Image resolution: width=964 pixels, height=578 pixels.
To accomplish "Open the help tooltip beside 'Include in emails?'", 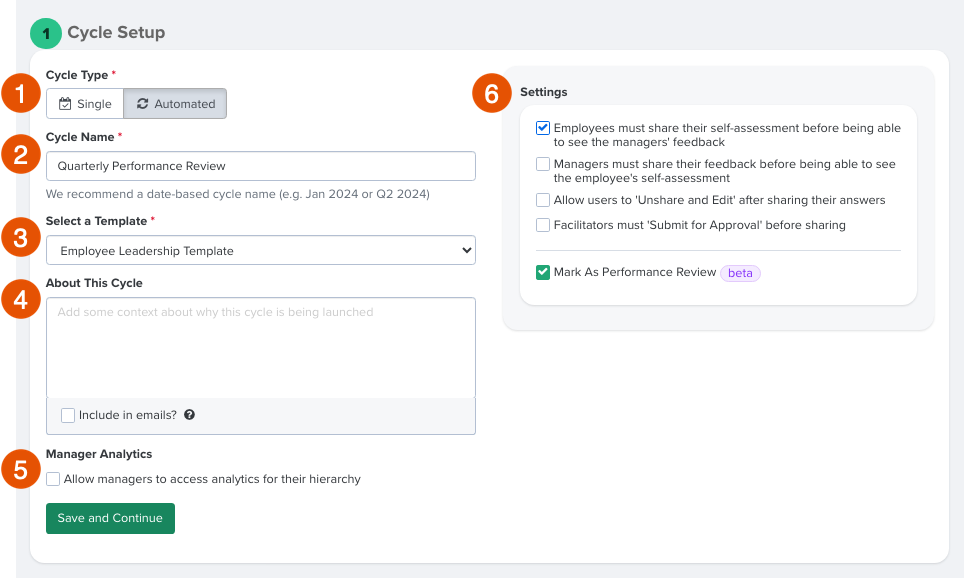I will (x=189, y=414).
